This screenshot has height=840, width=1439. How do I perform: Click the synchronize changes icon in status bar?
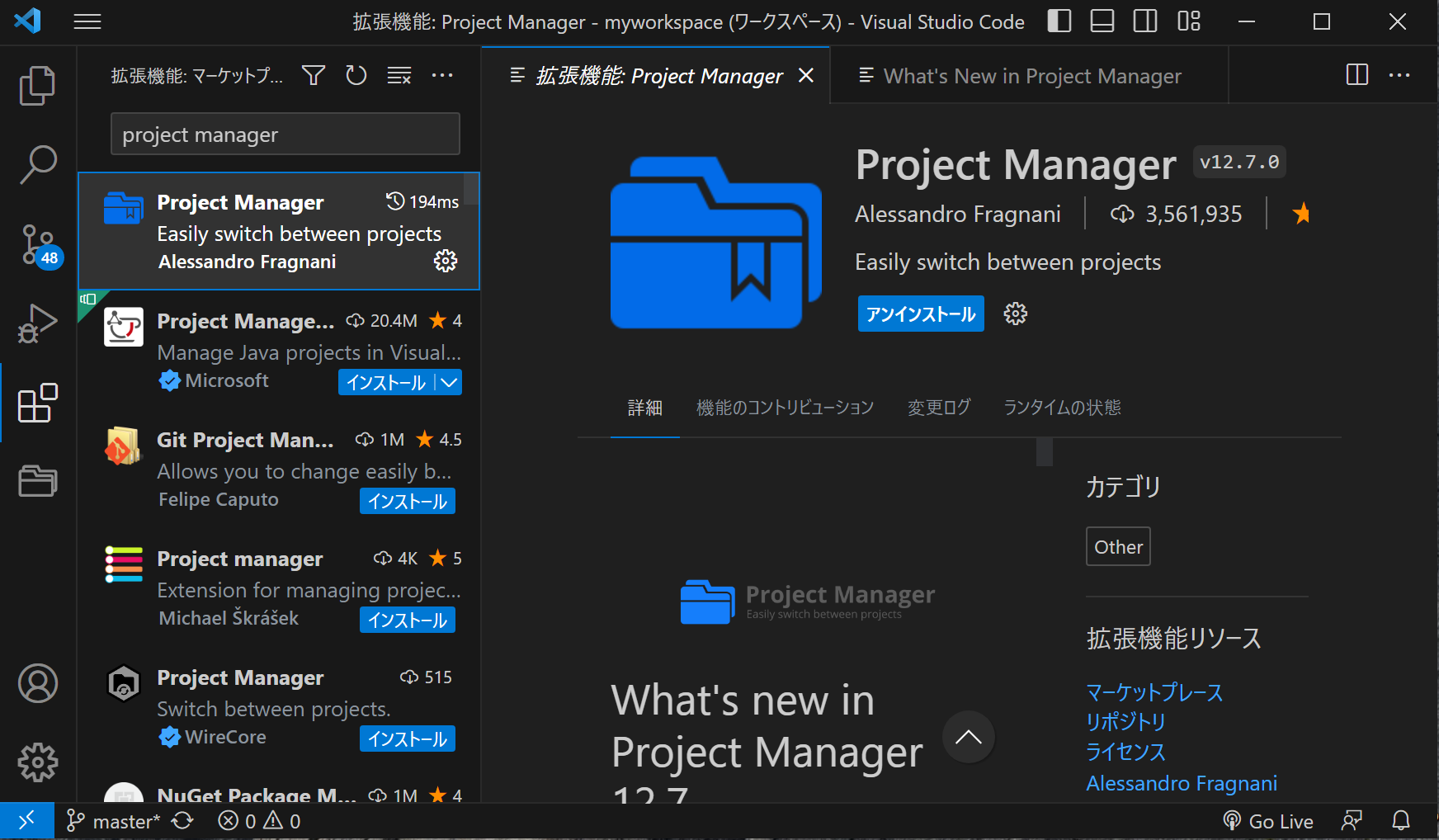pos(182,821)
